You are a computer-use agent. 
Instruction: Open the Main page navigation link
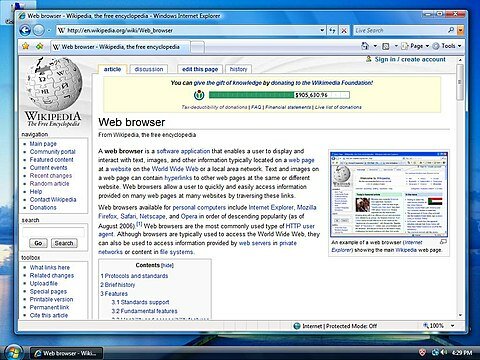click(43, 144)
